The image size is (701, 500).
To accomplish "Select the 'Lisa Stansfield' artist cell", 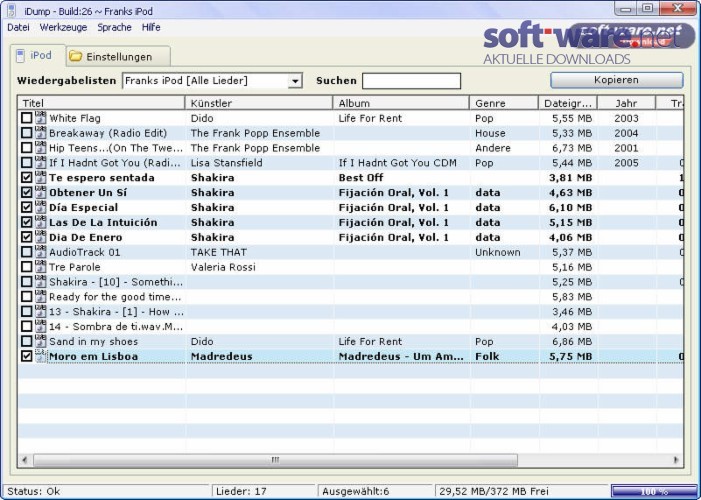I will [227, 163].
